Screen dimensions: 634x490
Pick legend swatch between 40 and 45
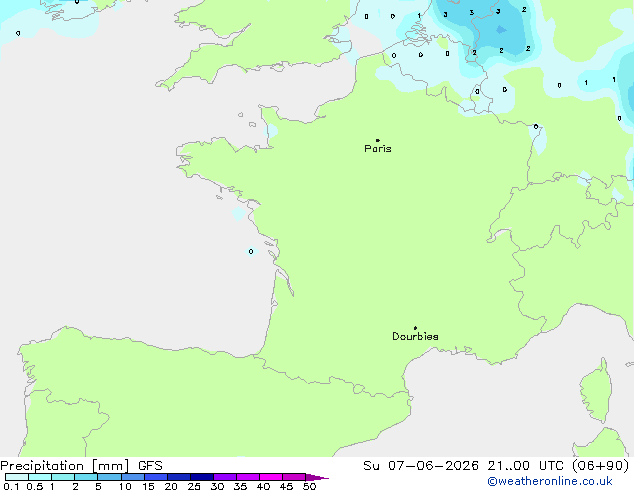click(271, 477)
